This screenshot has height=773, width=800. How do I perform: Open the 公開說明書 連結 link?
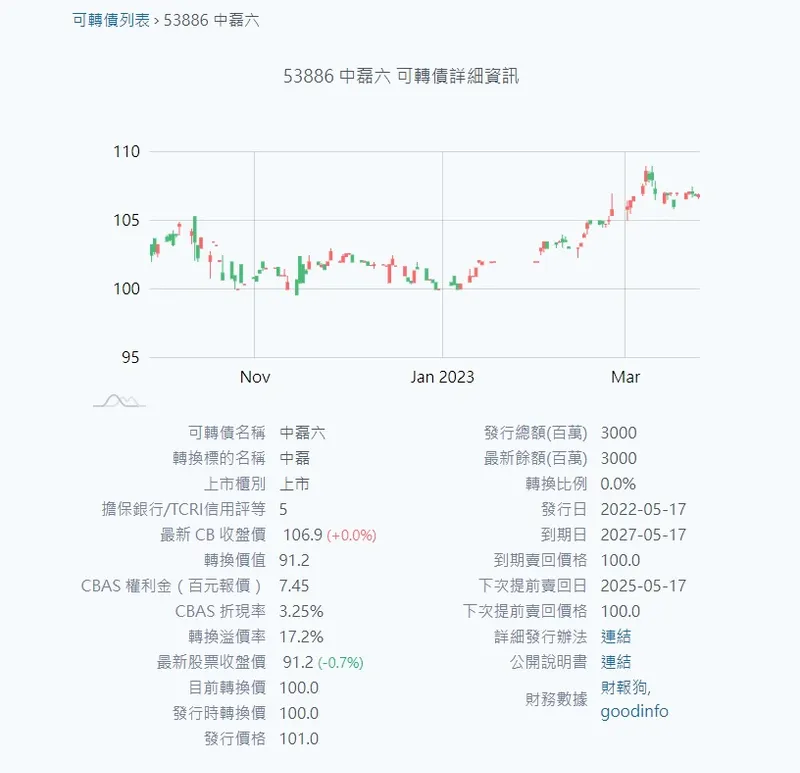[615, 662]
